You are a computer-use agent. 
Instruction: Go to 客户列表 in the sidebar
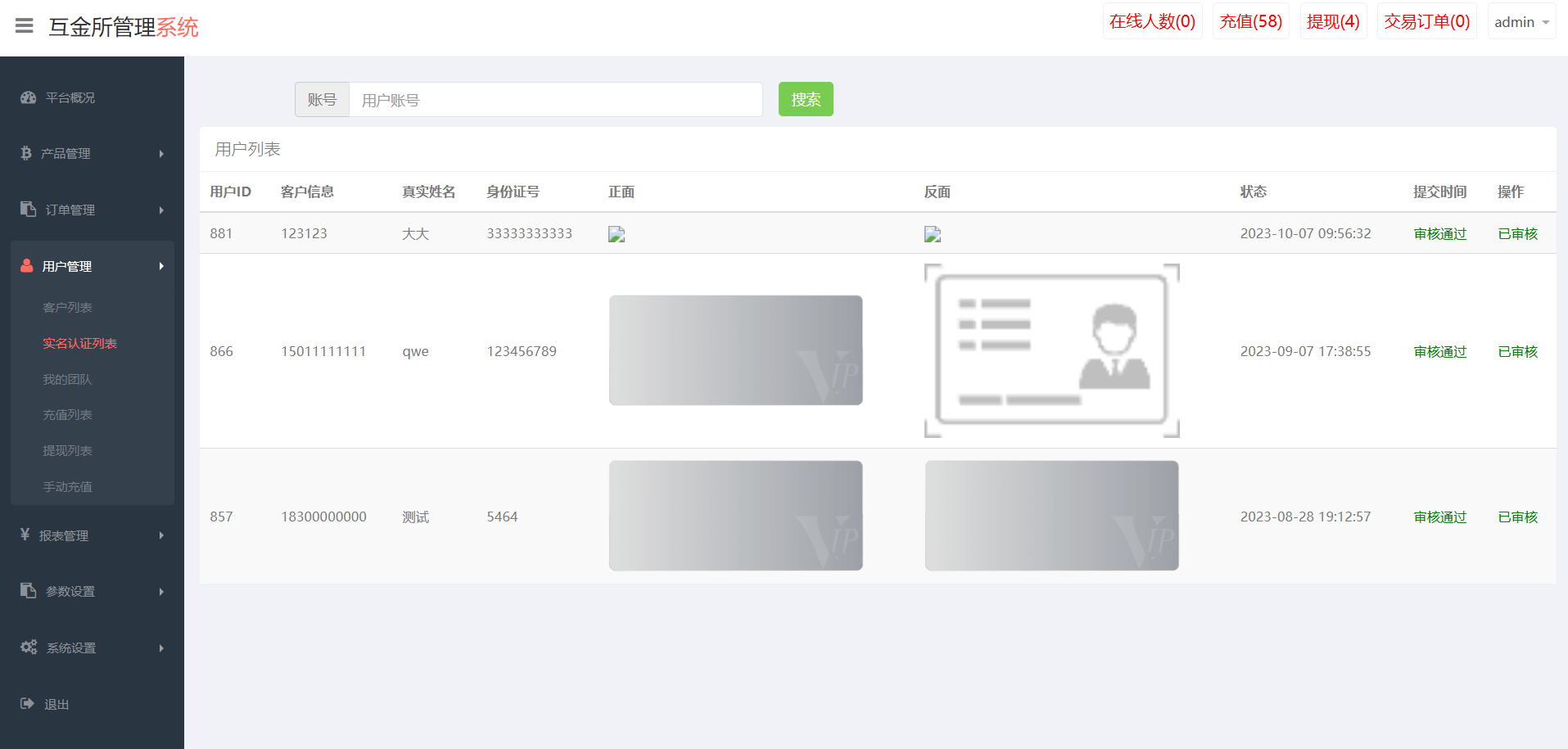pos(67,308)
